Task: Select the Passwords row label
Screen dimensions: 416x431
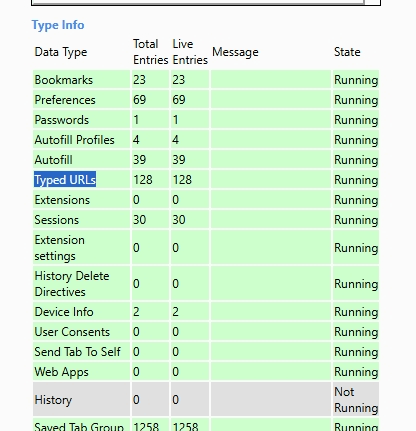Action: (62, 120)
